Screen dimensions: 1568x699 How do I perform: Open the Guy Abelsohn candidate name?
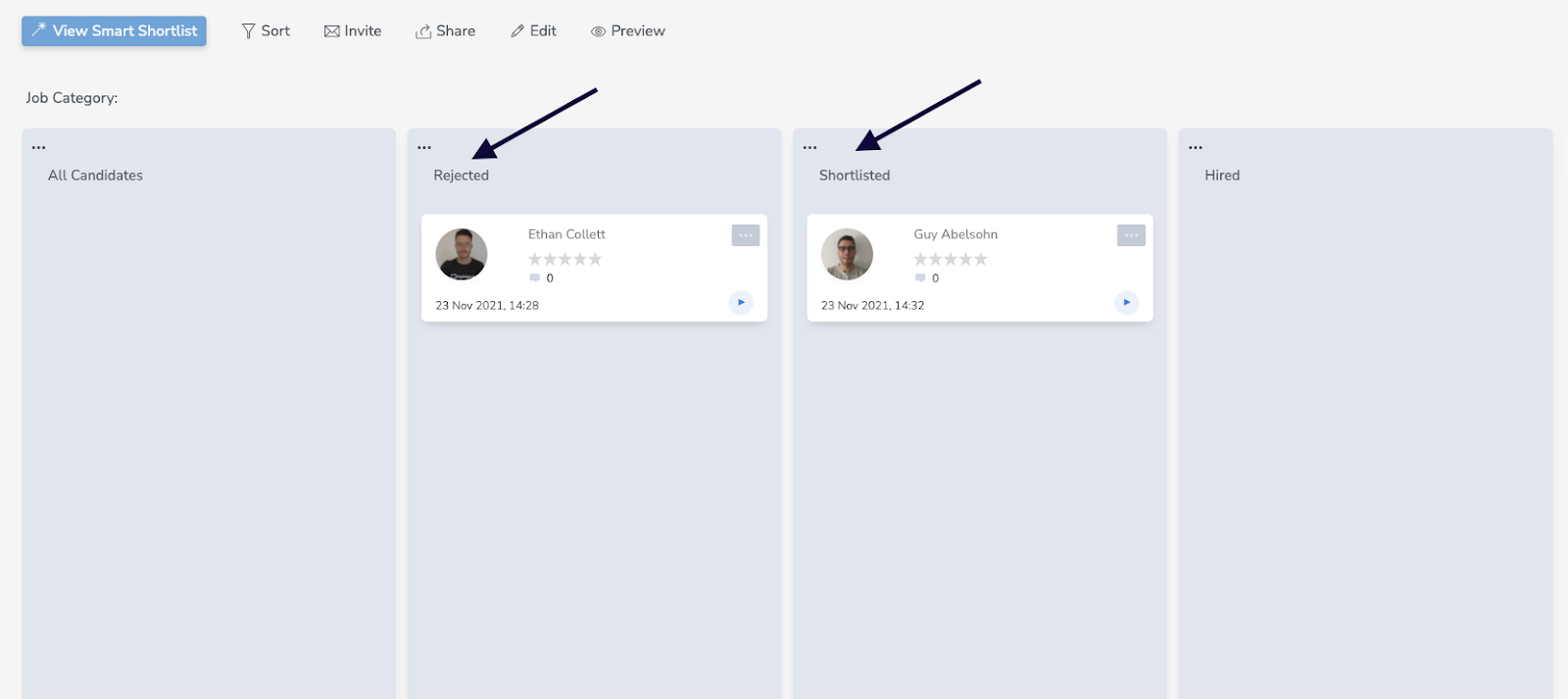[955, 234]
